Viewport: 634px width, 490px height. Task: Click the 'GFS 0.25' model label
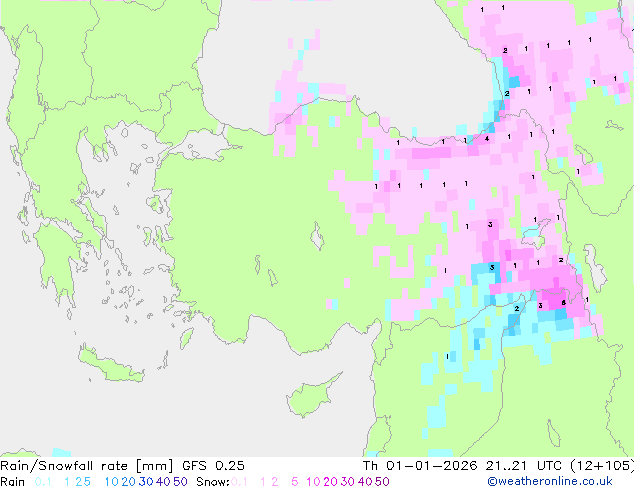pos(213,466)
